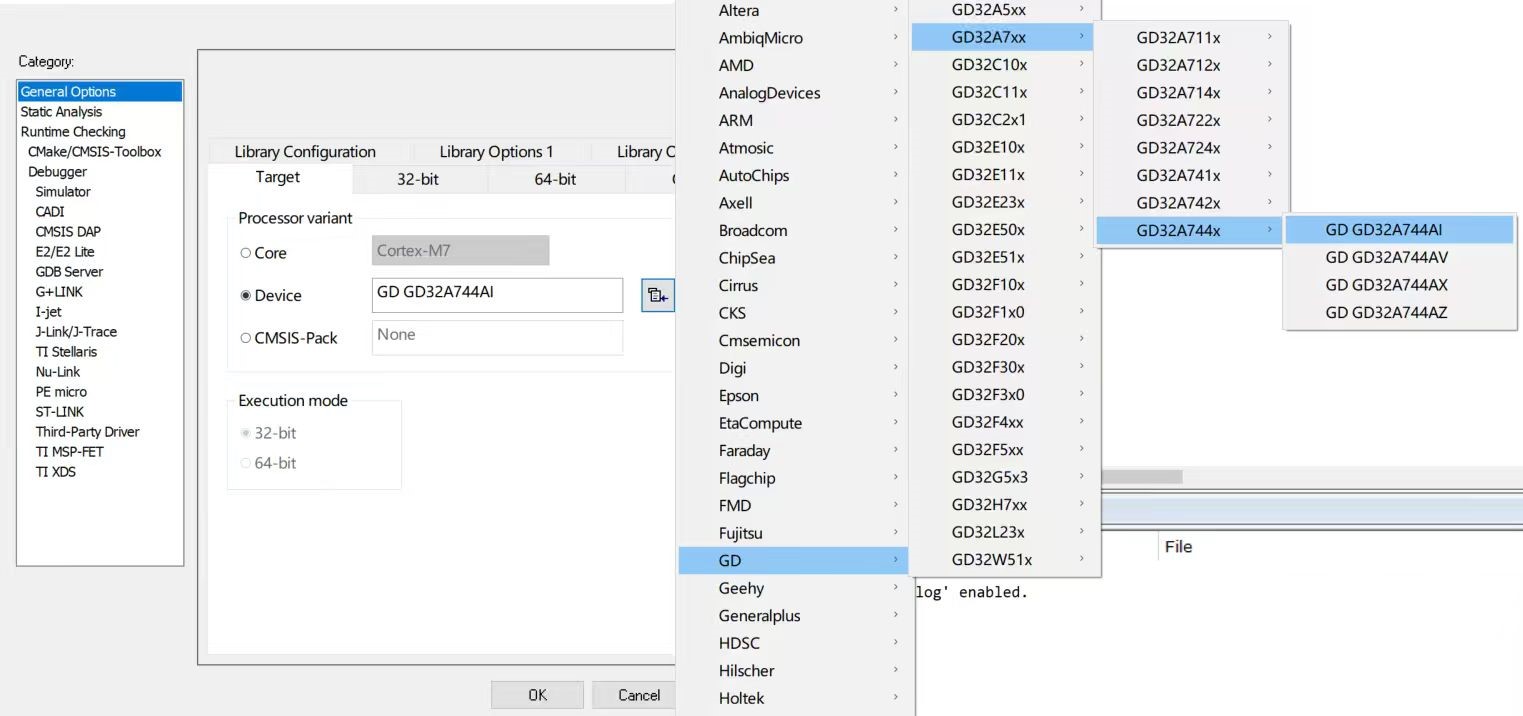
Task: Click the device selection list icon button
Action: [x=657, y=295]
